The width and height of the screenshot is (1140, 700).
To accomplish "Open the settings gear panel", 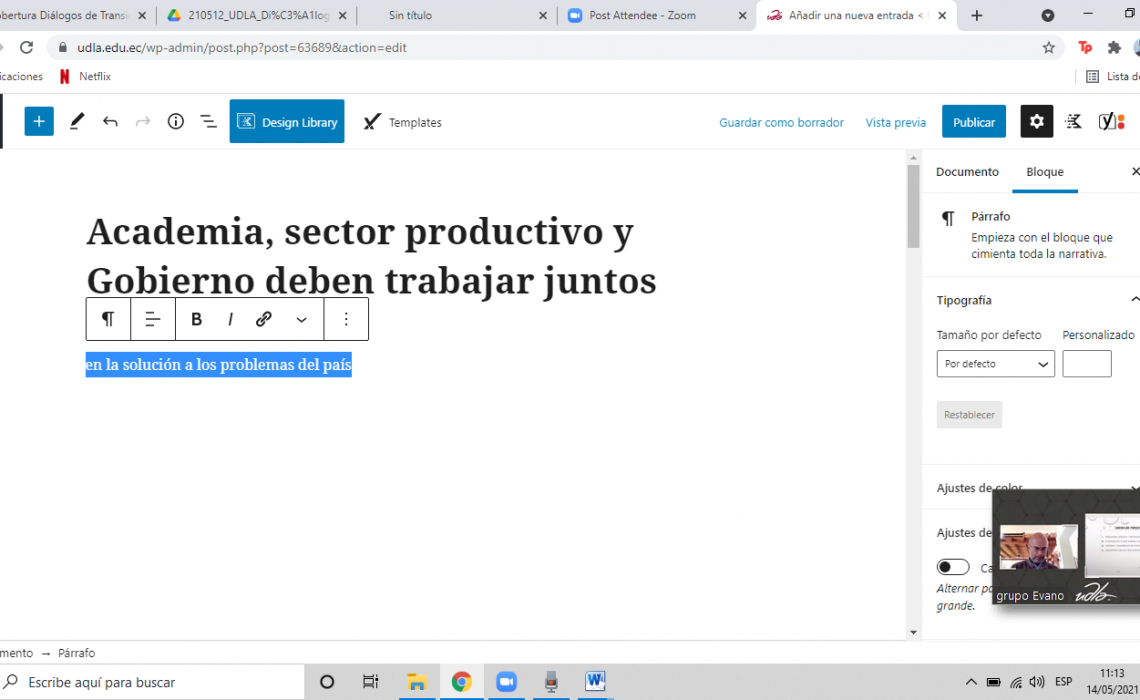I will coord(1036,121).
